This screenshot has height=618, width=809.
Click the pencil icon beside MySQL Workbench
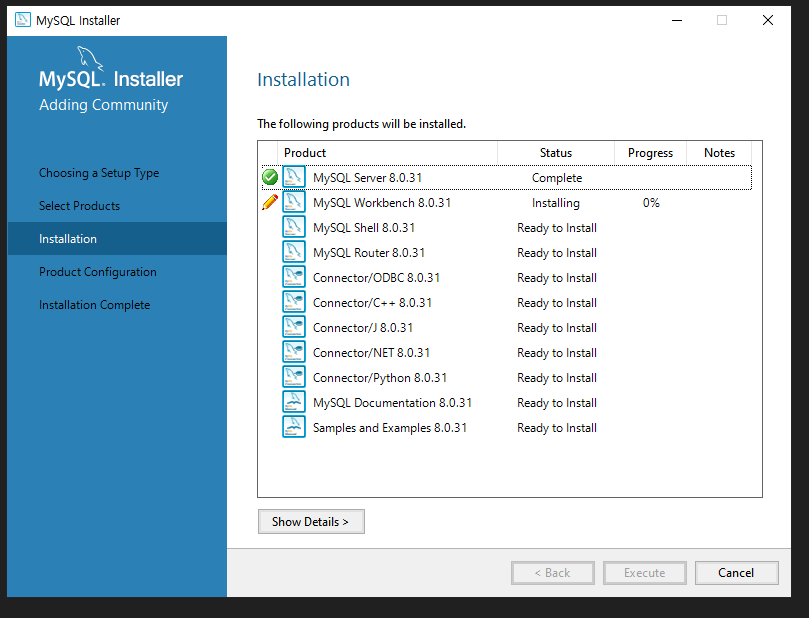click(x=270, y=202)
